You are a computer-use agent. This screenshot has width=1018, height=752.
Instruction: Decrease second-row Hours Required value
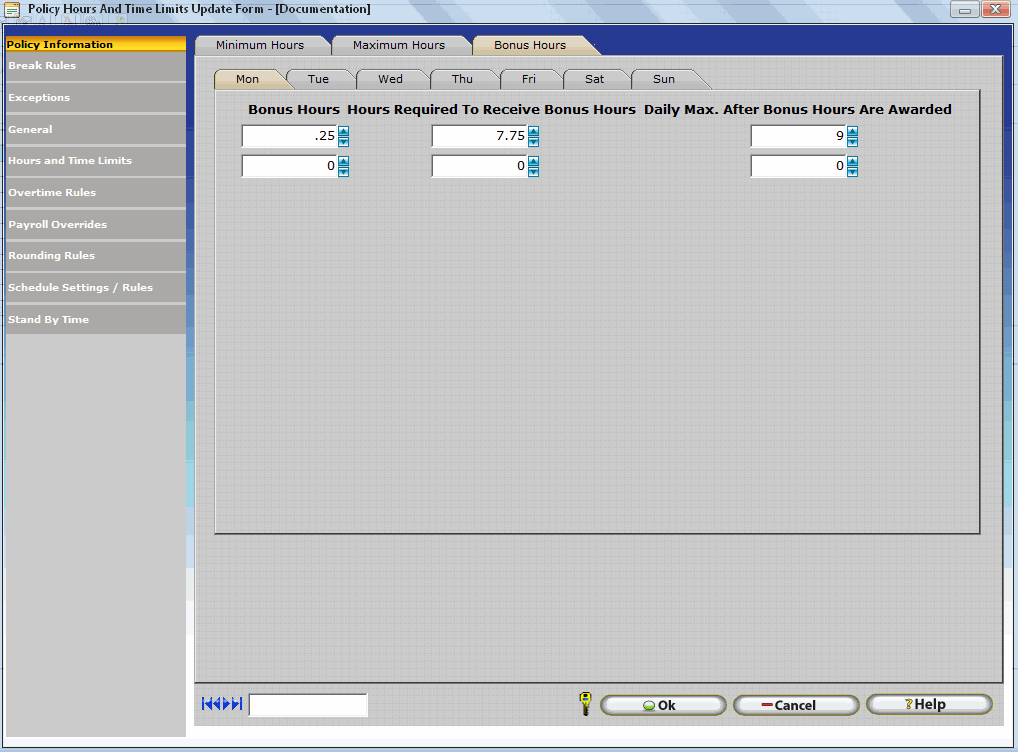[534, 171]
